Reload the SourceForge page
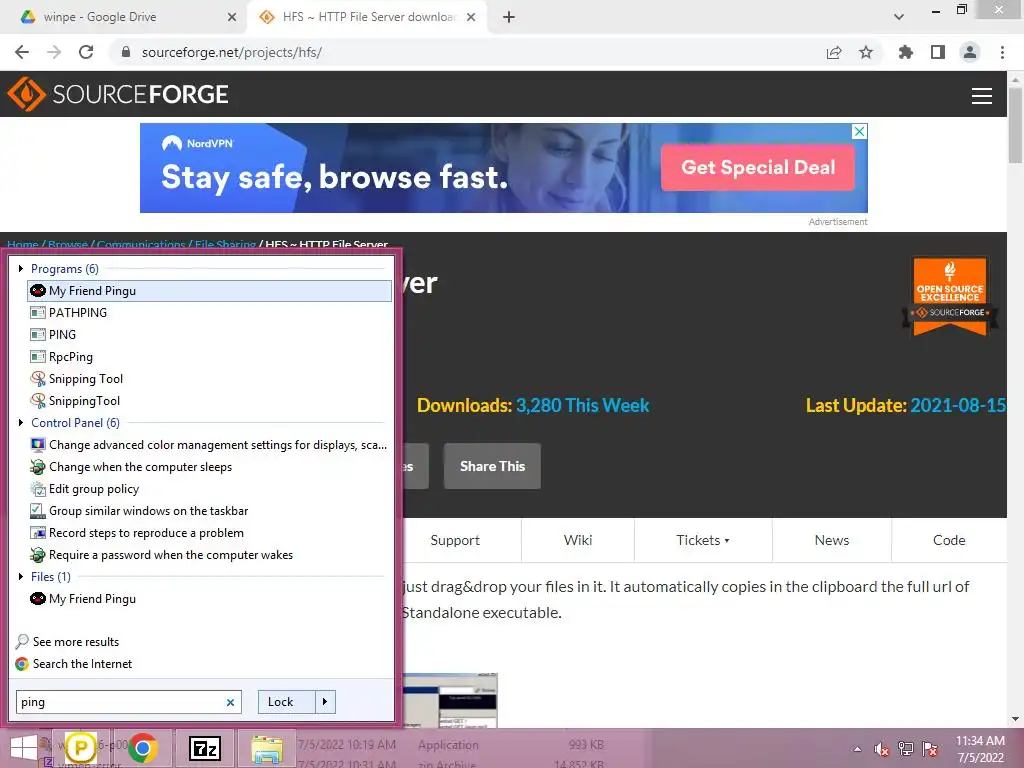 click(x=86, y=52)
